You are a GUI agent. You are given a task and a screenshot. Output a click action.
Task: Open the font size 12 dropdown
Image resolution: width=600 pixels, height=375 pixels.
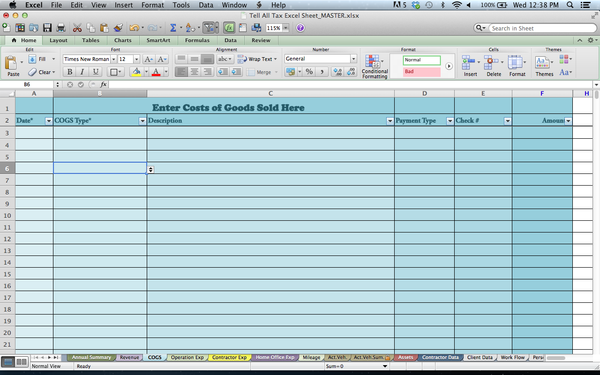(x=136, y=59)
